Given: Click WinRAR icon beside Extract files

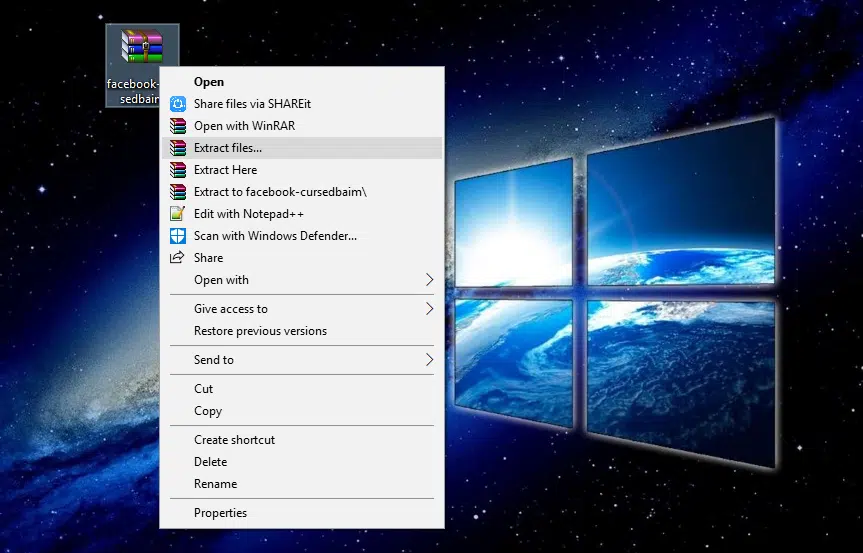Looking at the screenshot, I should [178, 148].
